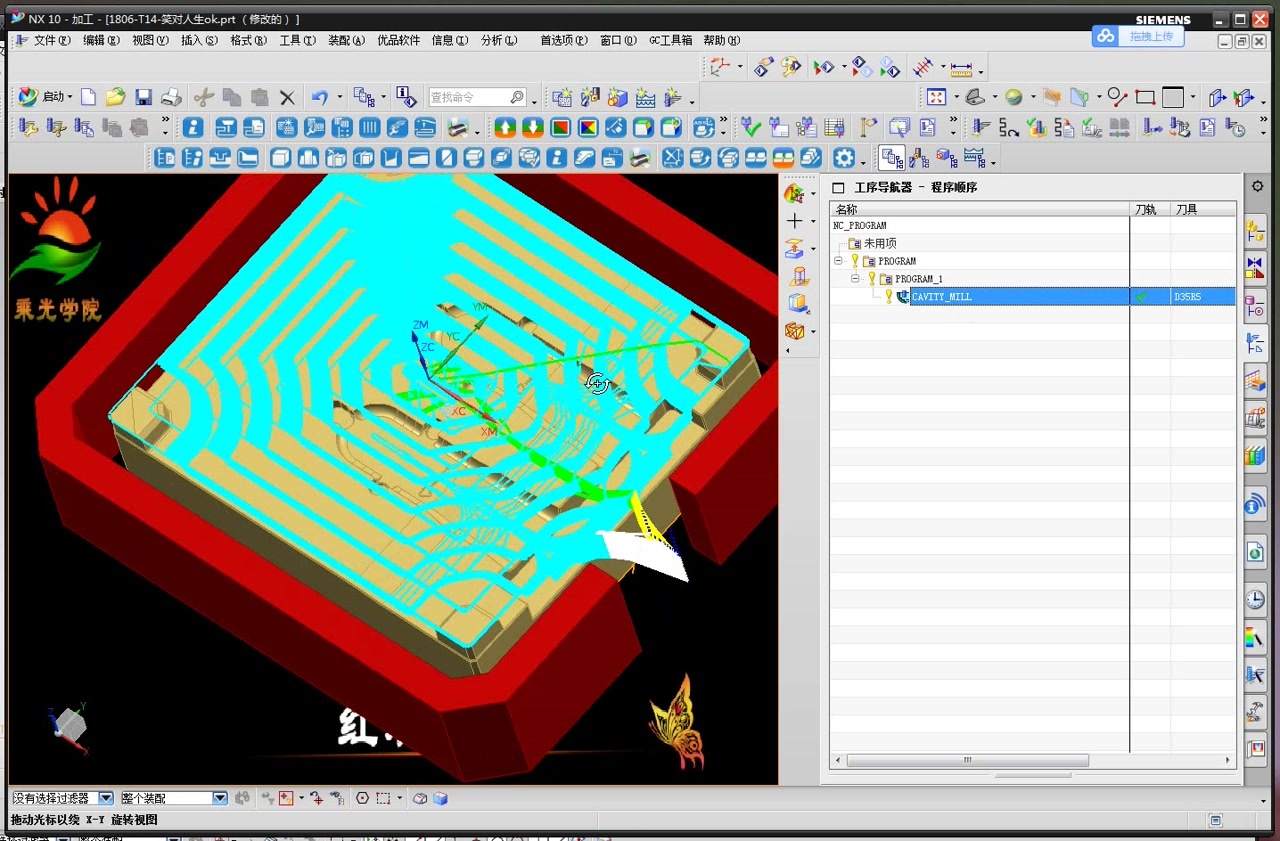Click into the 查找命令 search field
This screenshot has height=841, width=1280.
[x=477, y=97]
